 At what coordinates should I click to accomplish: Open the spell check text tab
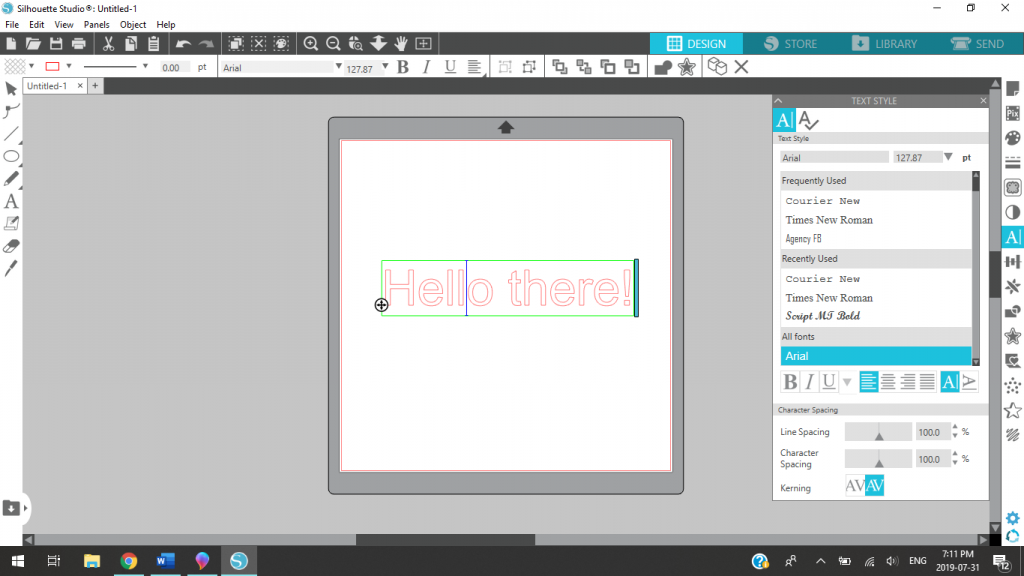click(808, 120)
